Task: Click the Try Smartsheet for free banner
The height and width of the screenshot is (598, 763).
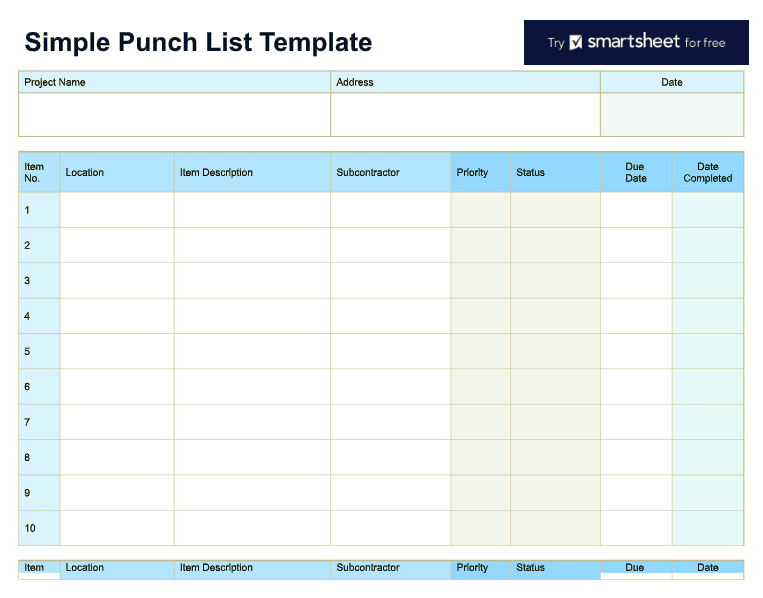Action: (636, 43)
